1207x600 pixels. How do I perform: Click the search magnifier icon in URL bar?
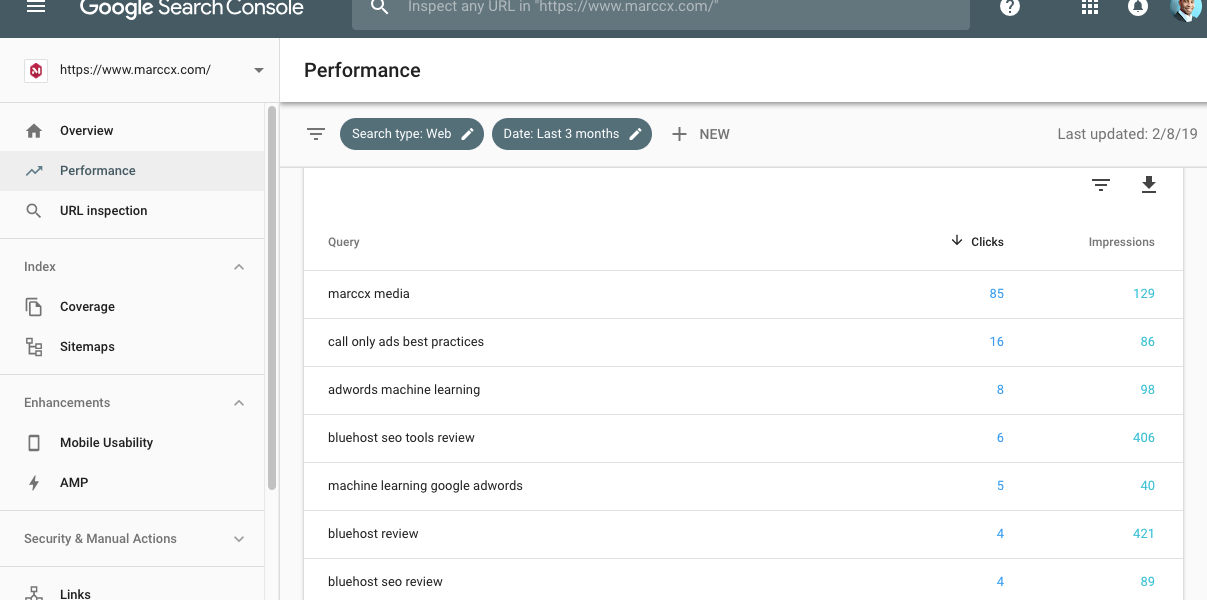tap(379, 7)
